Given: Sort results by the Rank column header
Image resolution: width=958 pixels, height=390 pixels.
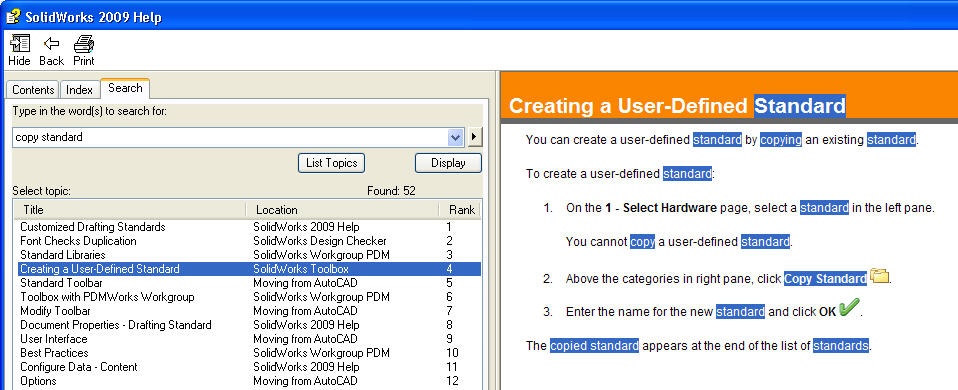Looking at the screenshot, I should pos(460,210).
